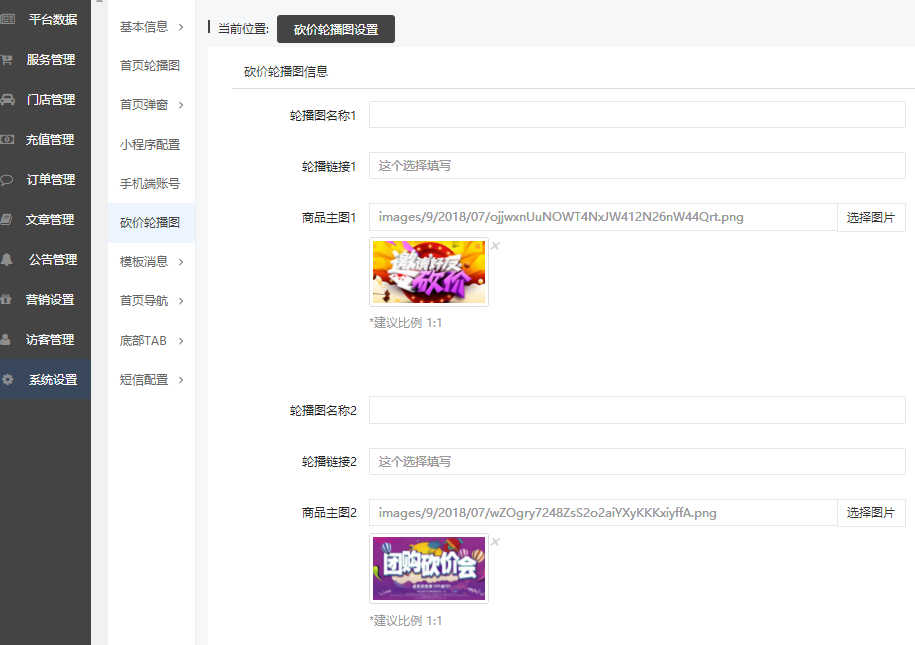Expand the 首页弹窗 submenu chevron

[181, 105]
